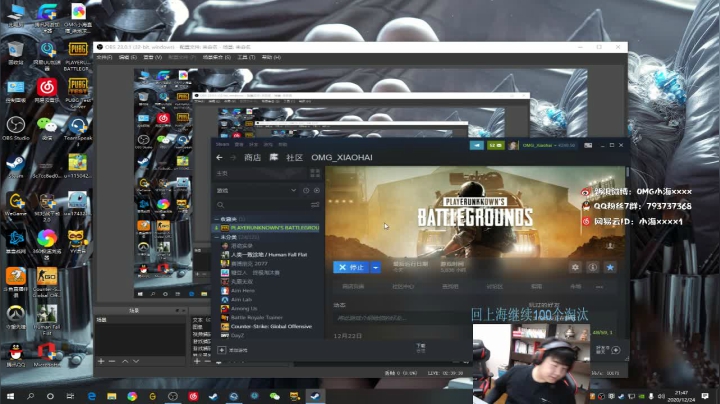The image size is (720, 404).
Task: Open the Library tab in Steam
Action: click(x=274, y=157)
